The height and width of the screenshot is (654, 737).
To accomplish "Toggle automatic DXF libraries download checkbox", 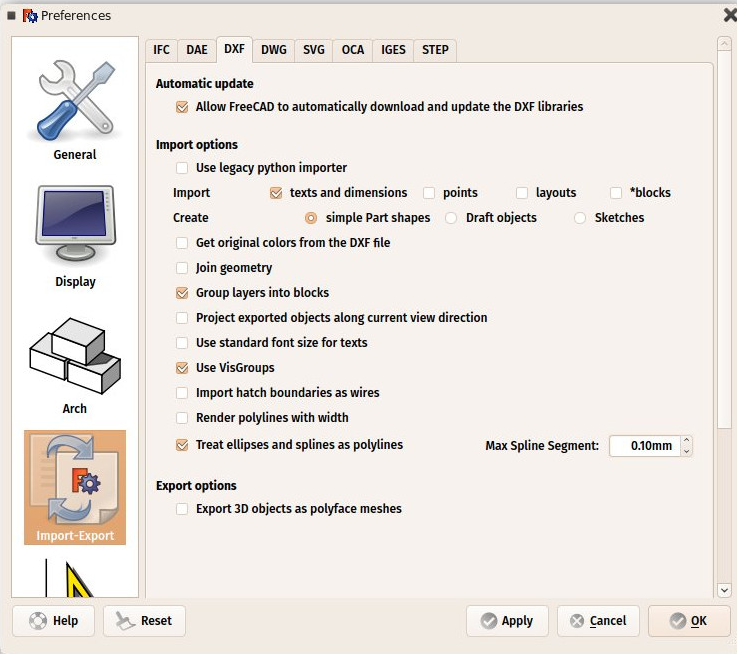I will tap(182, 107).
